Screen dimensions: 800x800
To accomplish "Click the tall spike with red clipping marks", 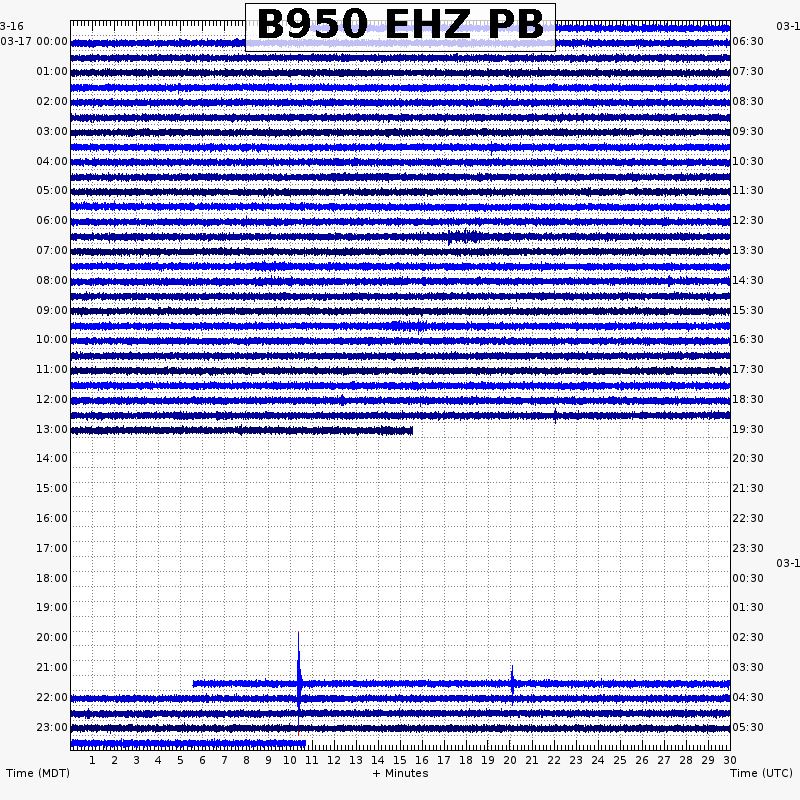I will [x=299, y=684].
